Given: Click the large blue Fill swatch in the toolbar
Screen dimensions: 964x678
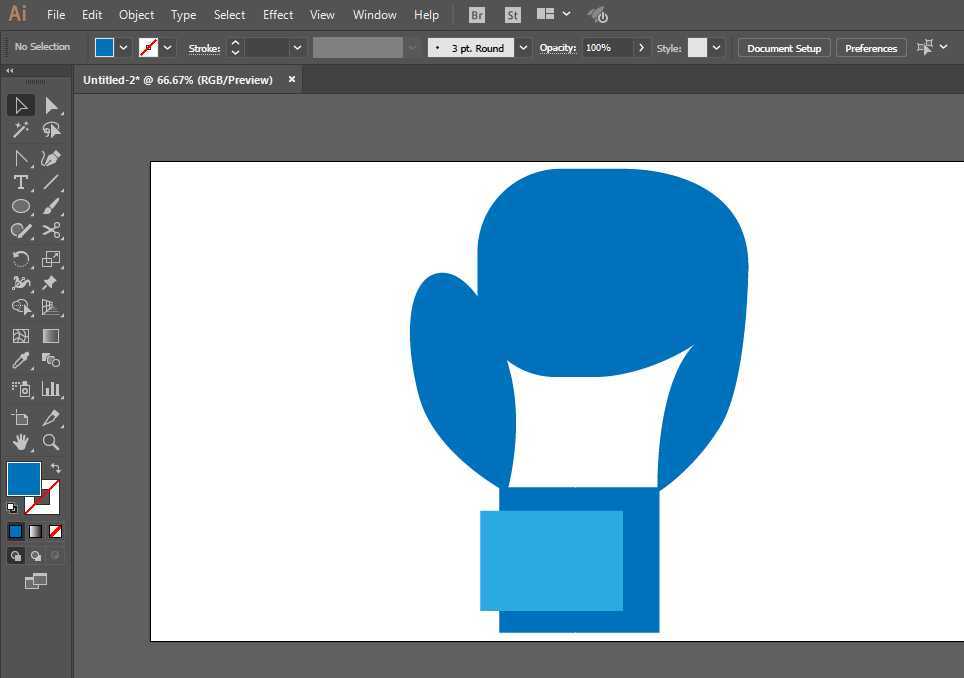Looking at the screenshot, I should point(23,478).
